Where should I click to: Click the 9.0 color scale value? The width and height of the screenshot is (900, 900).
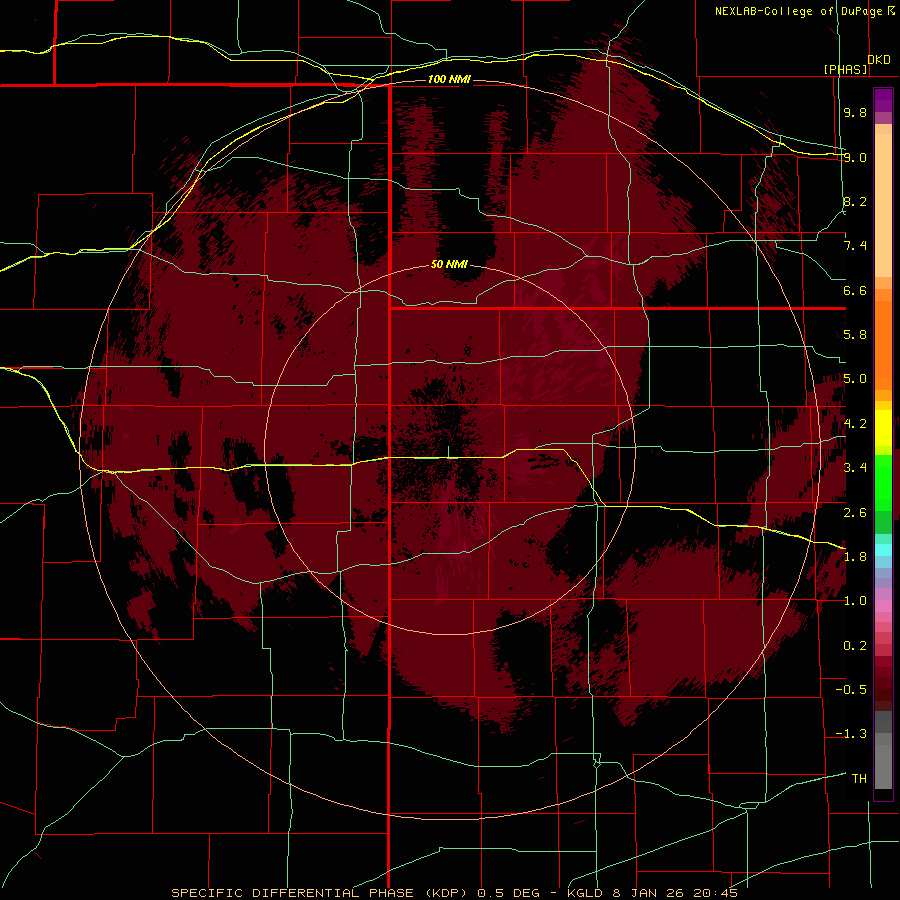[855, 157]
